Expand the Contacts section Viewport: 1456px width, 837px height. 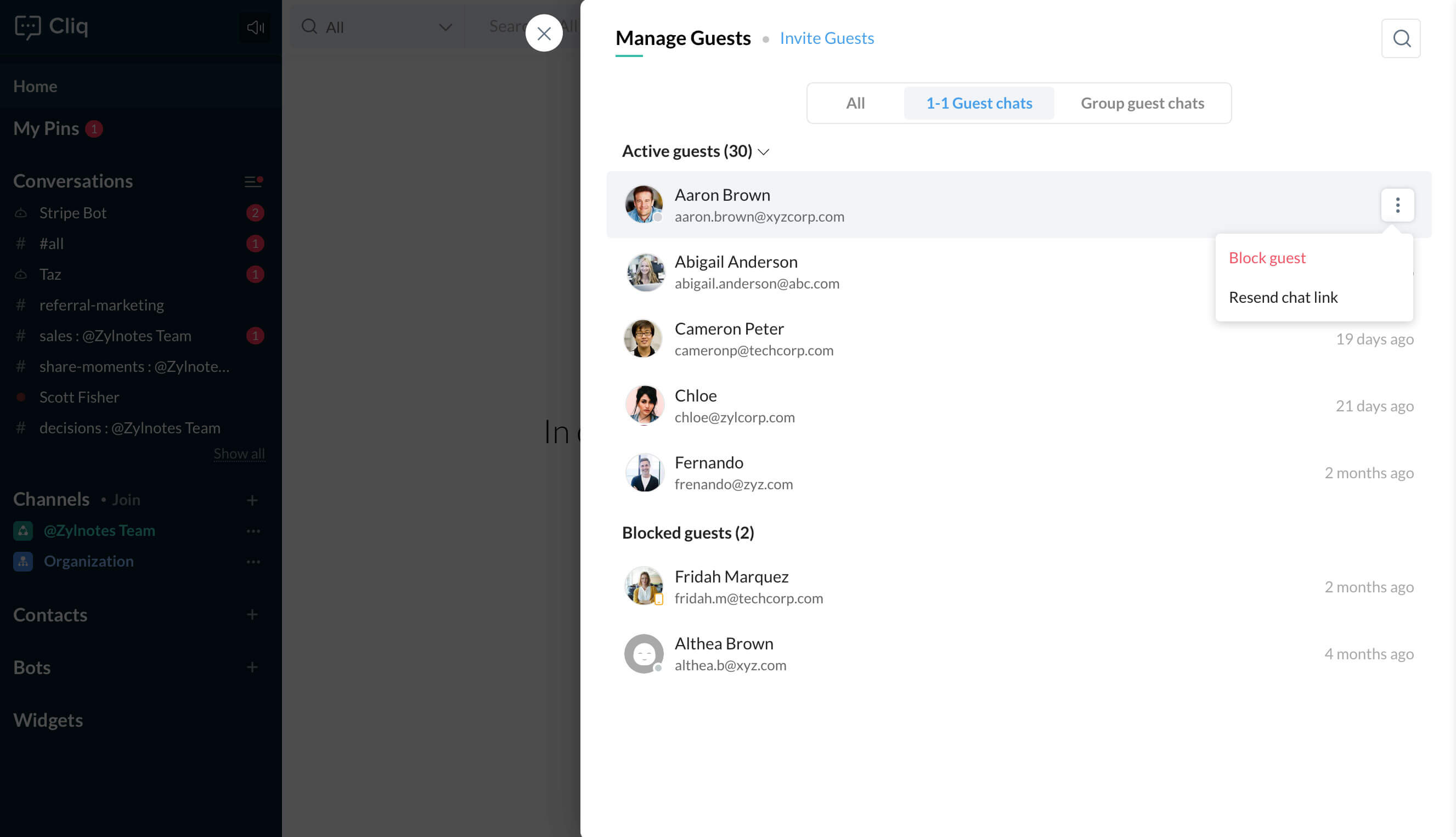50,615
